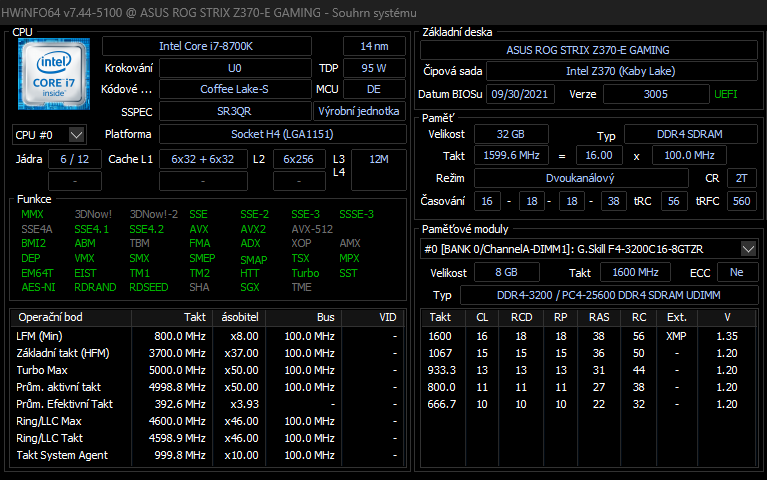Click the Intel Core i7 logo

pyautogui.click(x=54, y=74)
